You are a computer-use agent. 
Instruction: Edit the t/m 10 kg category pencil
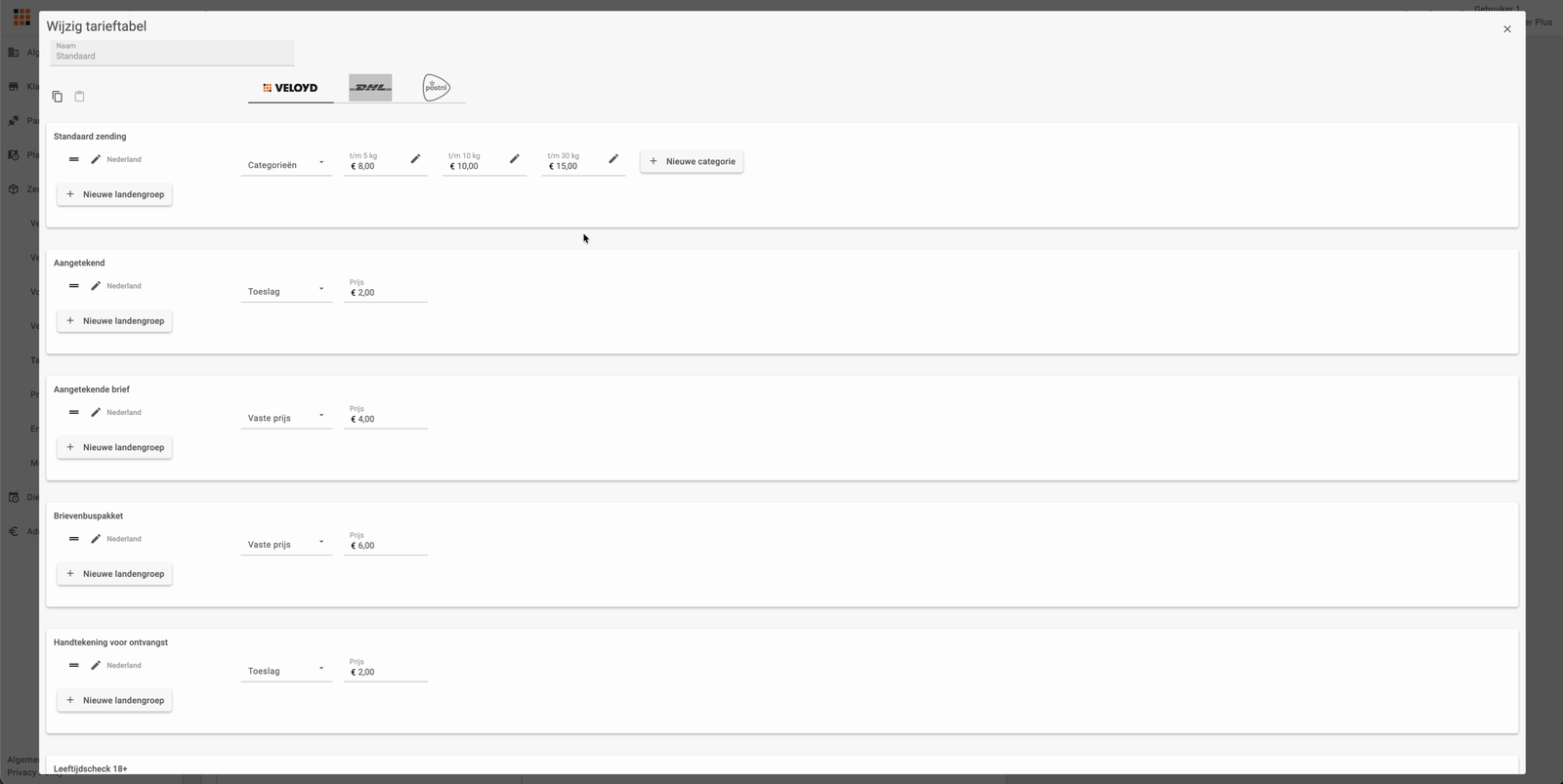(x=514, y=159)
